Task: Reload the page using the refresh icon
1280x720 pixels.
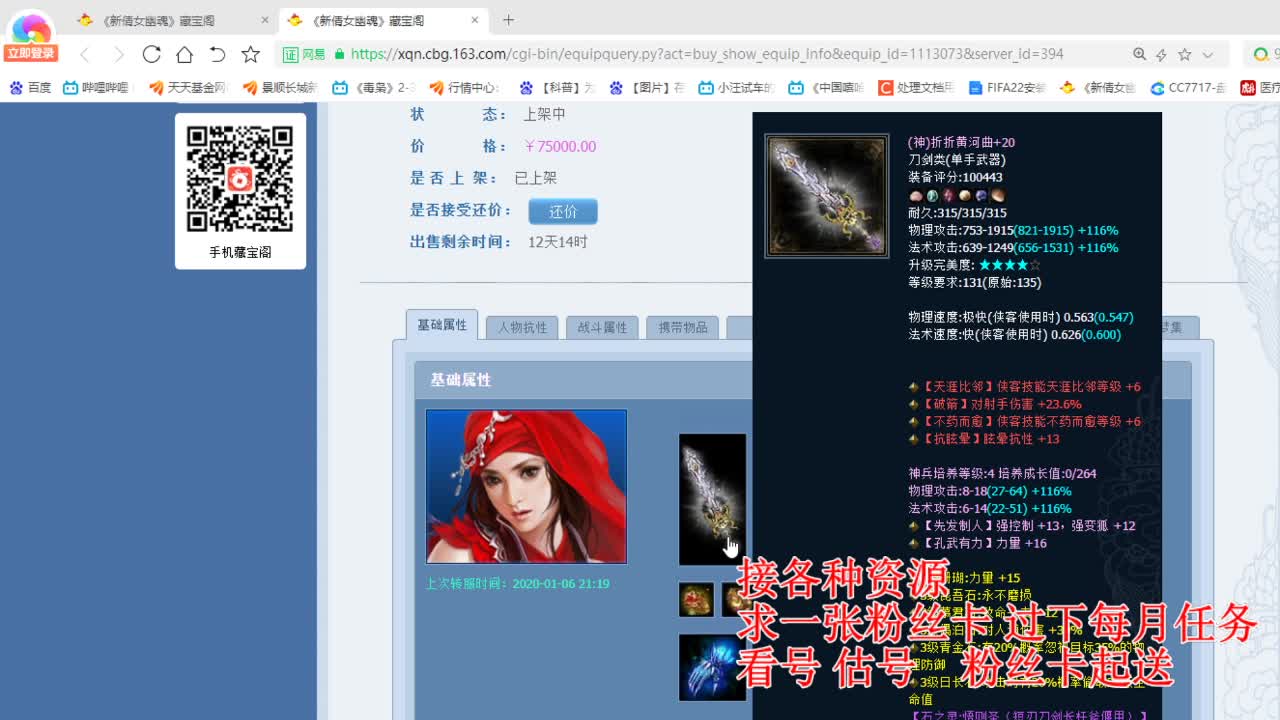Action: [x=151, y=54]
